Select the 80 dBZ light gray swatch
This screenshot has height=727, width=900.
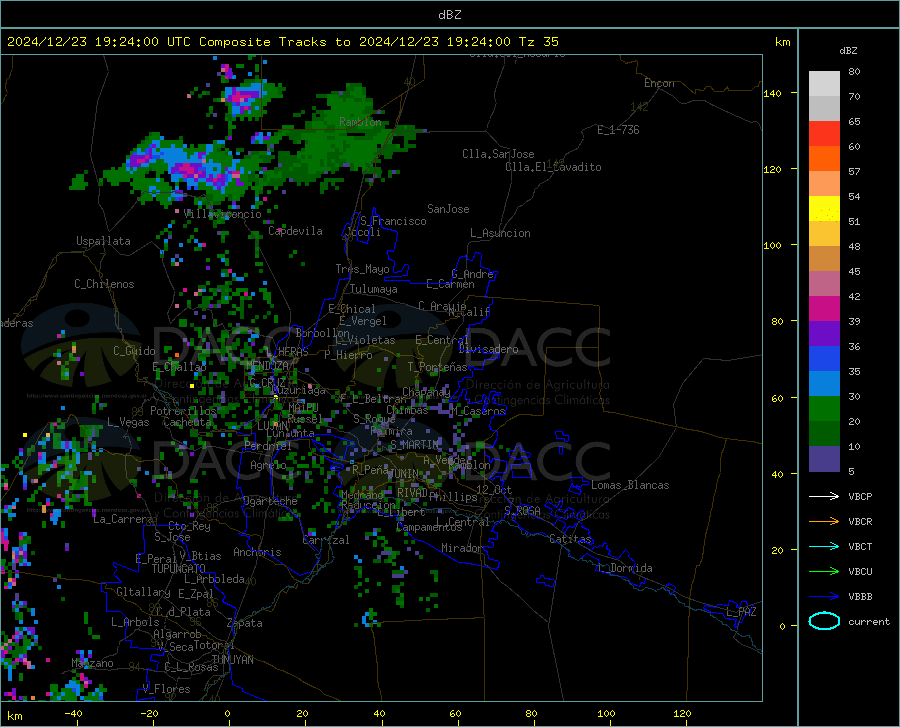point(824,83)
